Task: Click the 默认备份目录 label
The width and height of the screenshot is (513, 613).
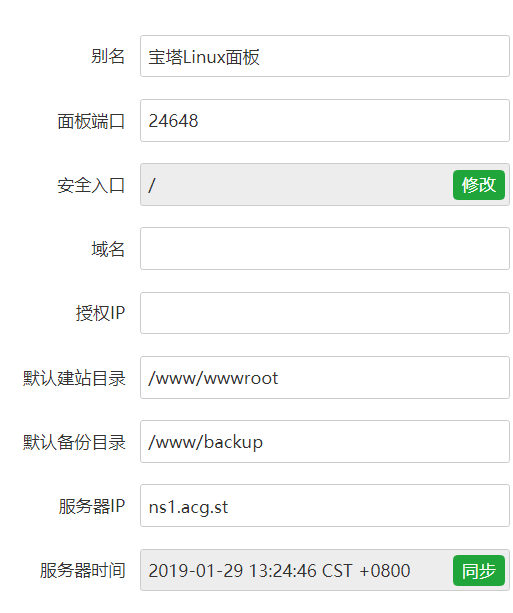Action: point(74,442)
